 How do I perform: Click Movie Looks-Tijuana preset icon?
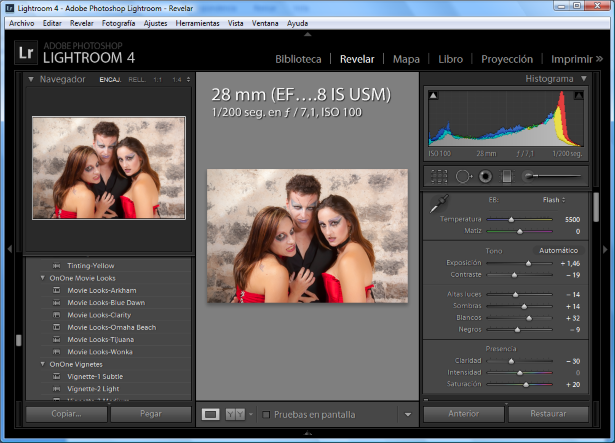56,339
